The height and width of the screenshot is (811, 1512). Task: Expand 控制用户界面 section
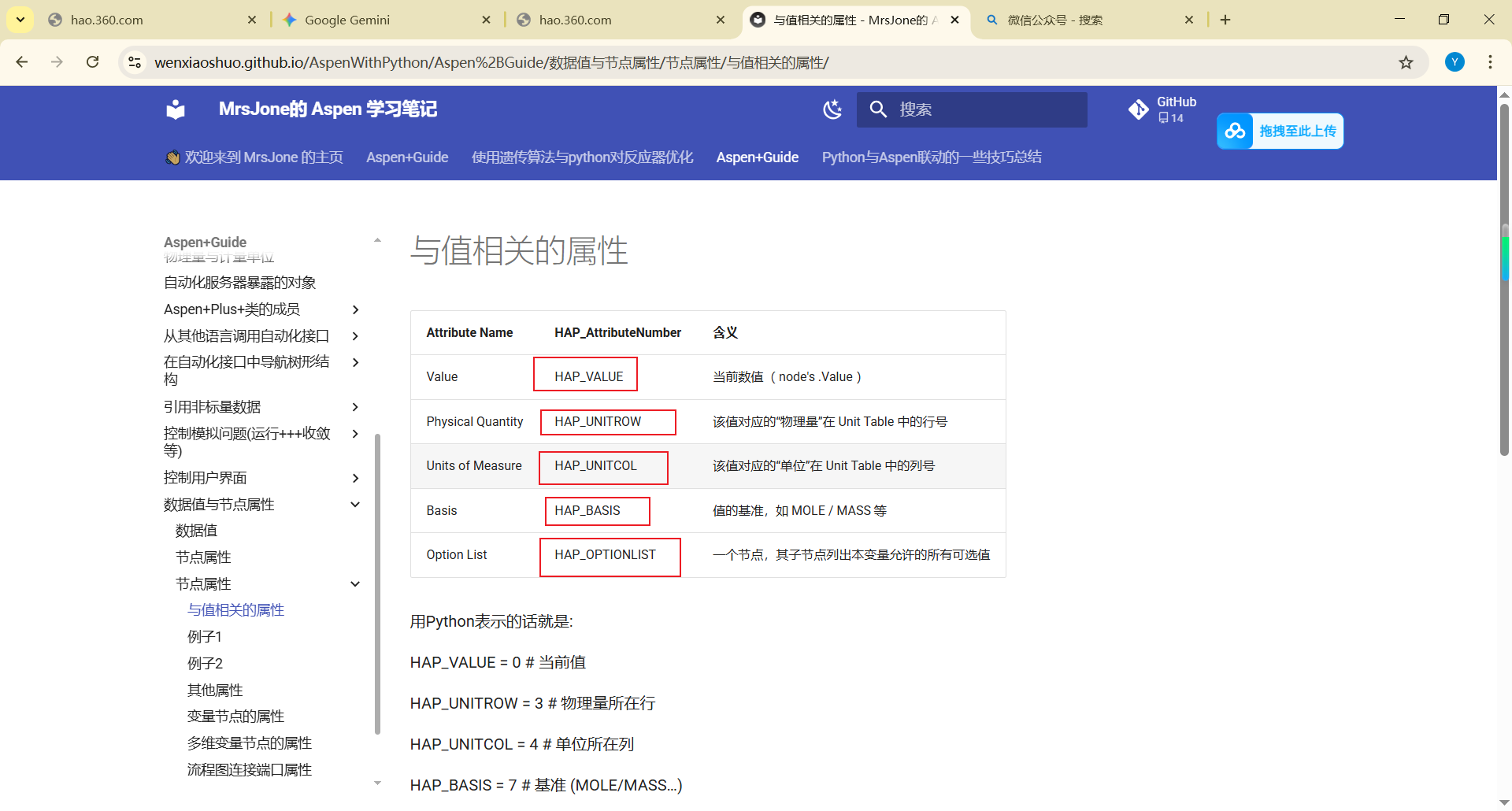coord(355,478)
